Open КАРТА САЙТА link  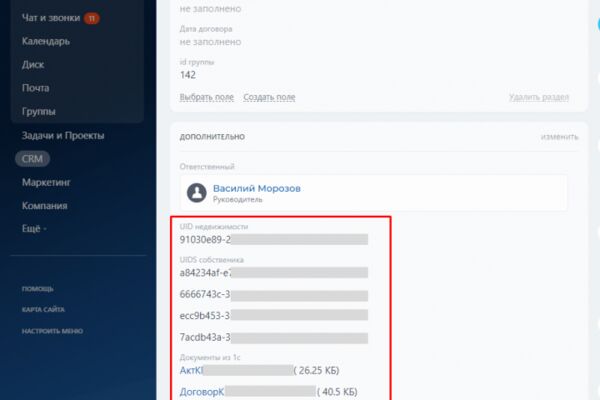[x=43, y=309]
